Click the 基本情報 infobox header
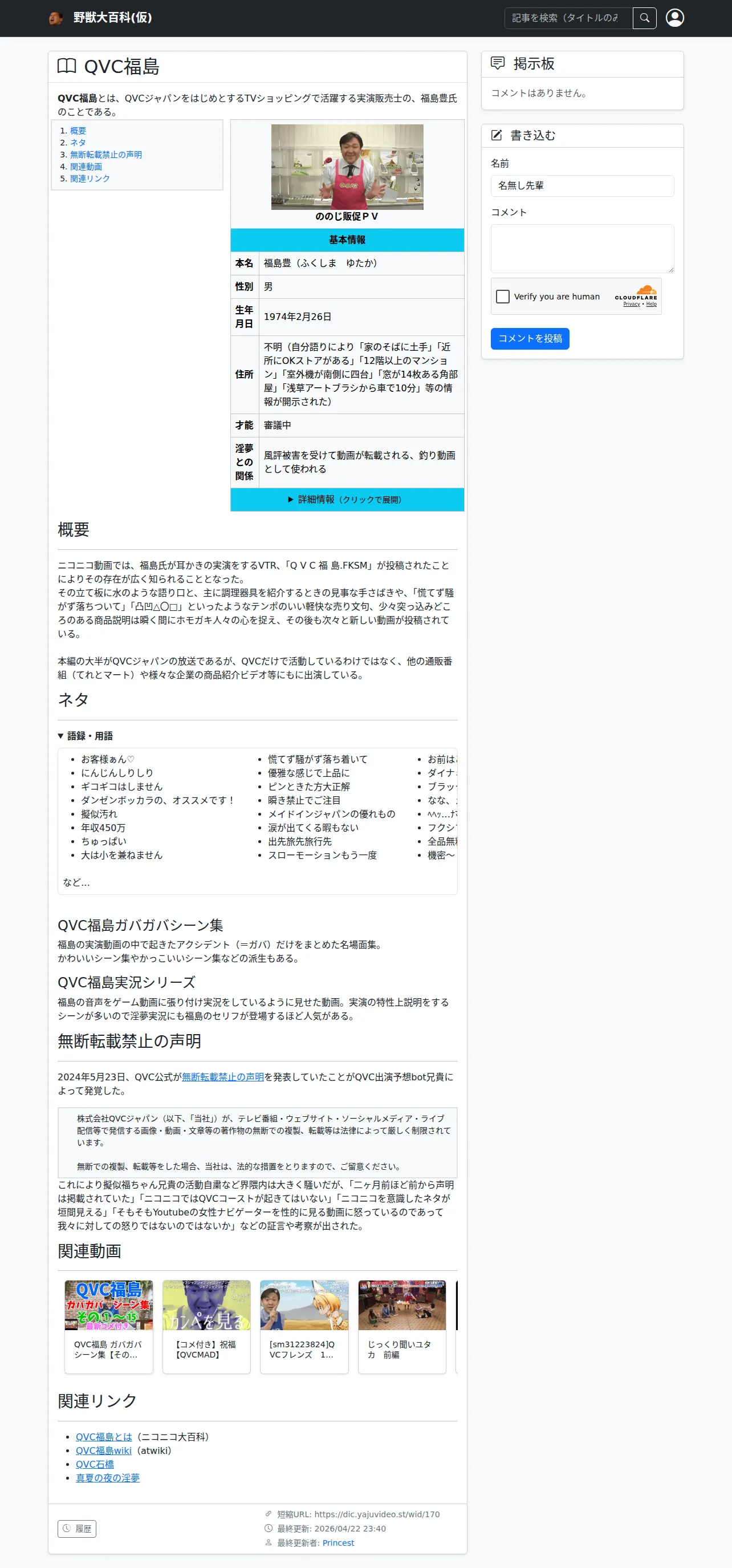This screenshot has width=732, height=1568. 347,240
